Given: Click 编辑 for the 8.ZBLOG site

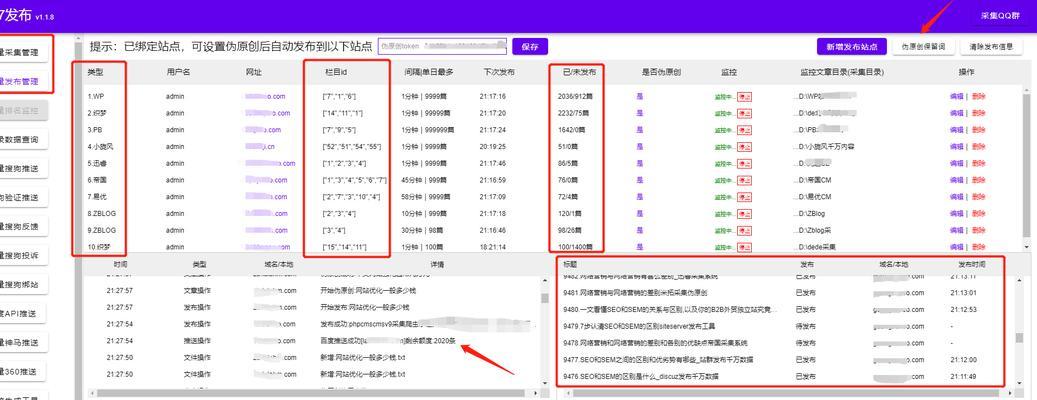Looking at the screenshot, I should click(956, 214).
